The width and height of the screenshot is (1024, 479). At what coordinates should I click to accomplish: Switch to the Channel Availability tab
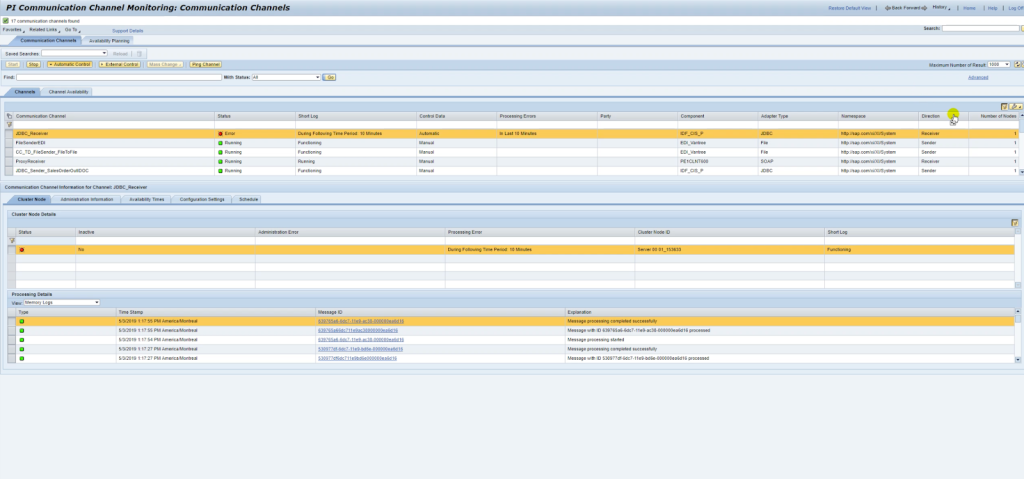point(68,92)
